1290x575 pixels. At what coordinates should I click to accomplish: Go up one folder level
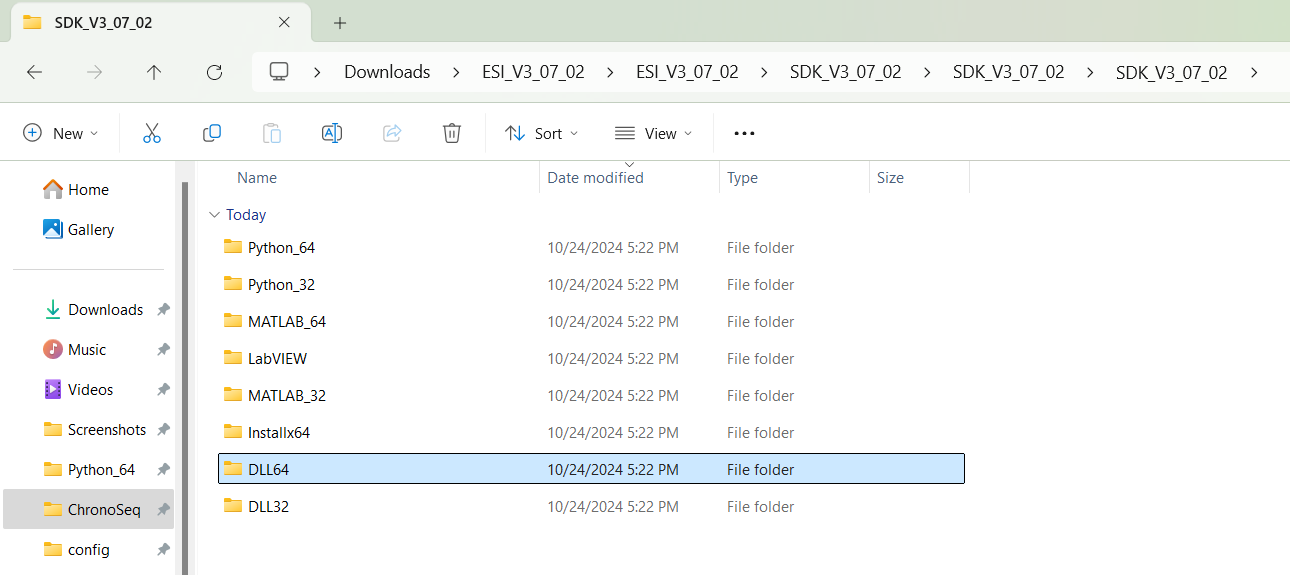click(x=154, y=72)
